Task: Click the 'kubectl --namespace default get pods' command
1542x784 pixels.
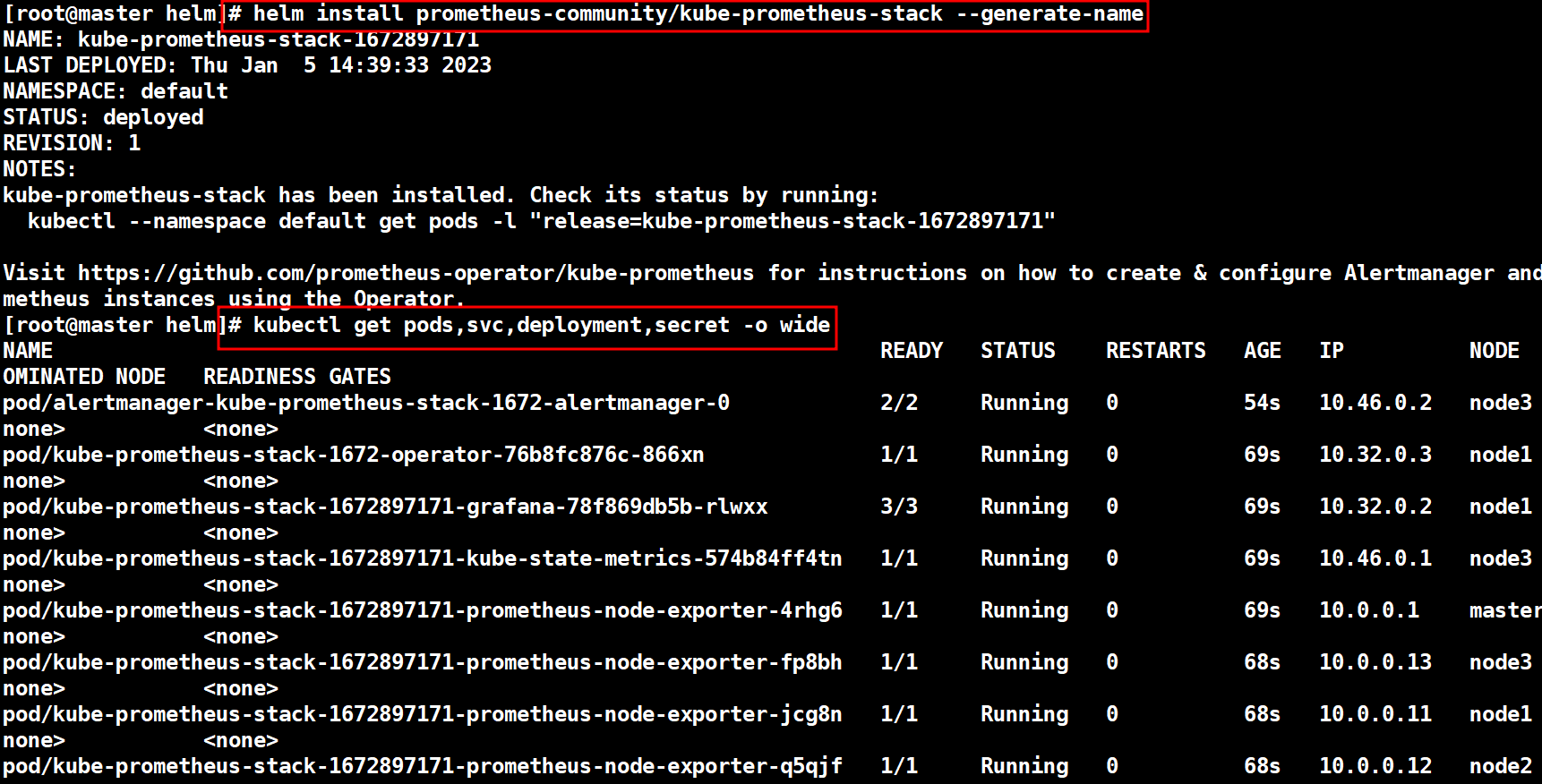Action: coord(542,221)
